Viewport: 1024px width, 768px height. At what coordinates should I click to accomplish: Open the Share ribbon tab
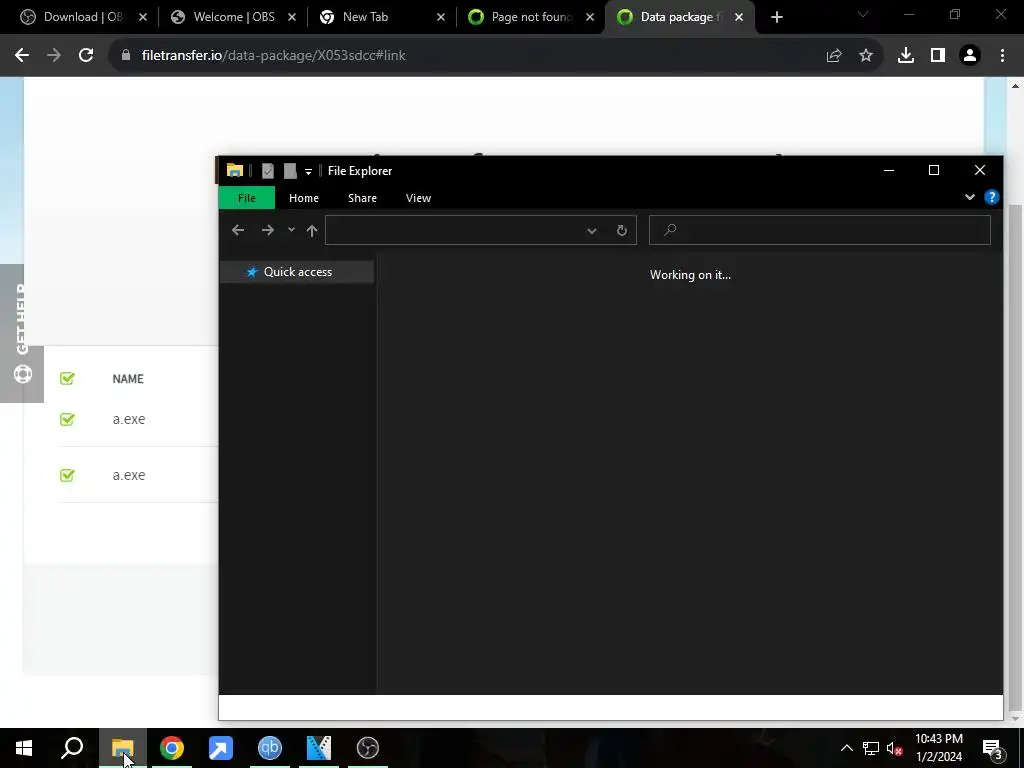pos(362,198)
